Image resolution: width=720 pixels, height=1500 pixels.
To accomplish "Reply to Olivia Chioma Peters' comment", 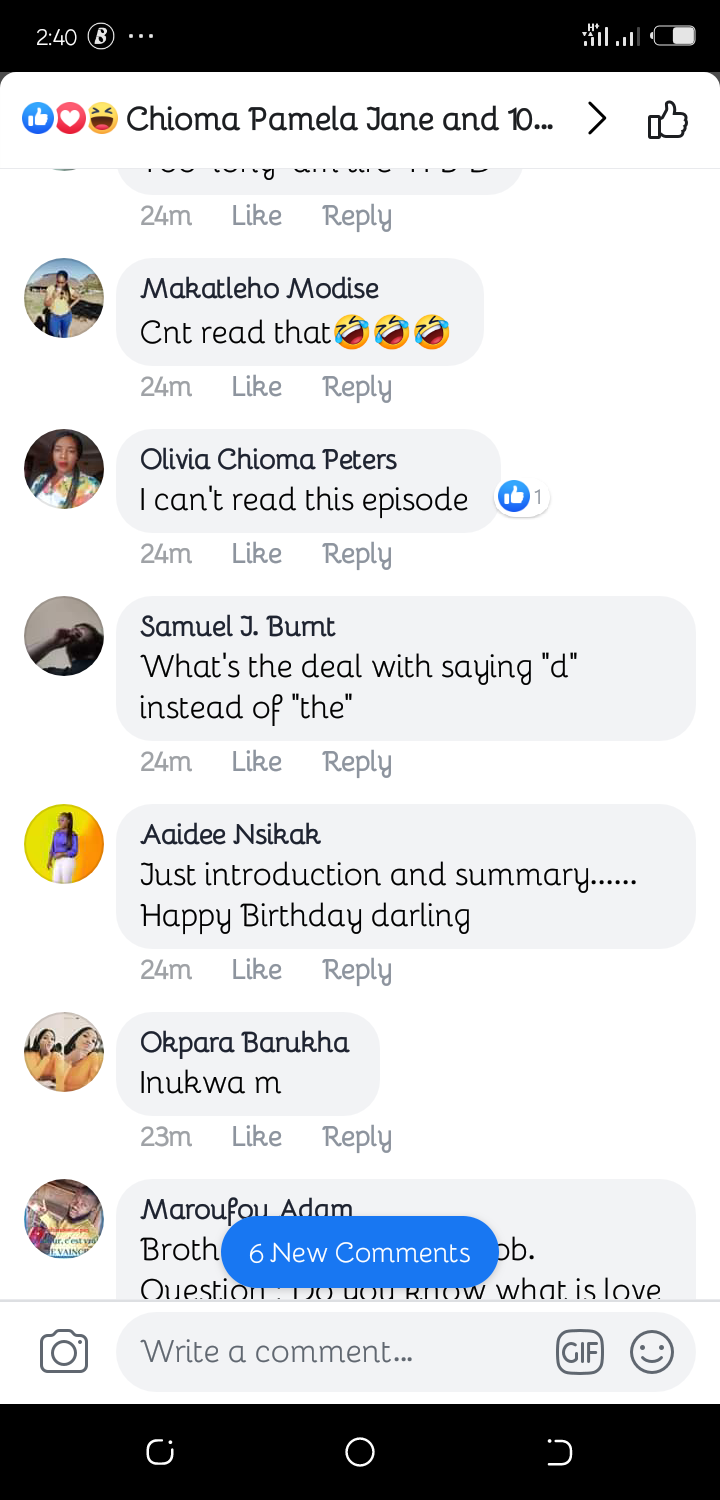I will 356,554.
